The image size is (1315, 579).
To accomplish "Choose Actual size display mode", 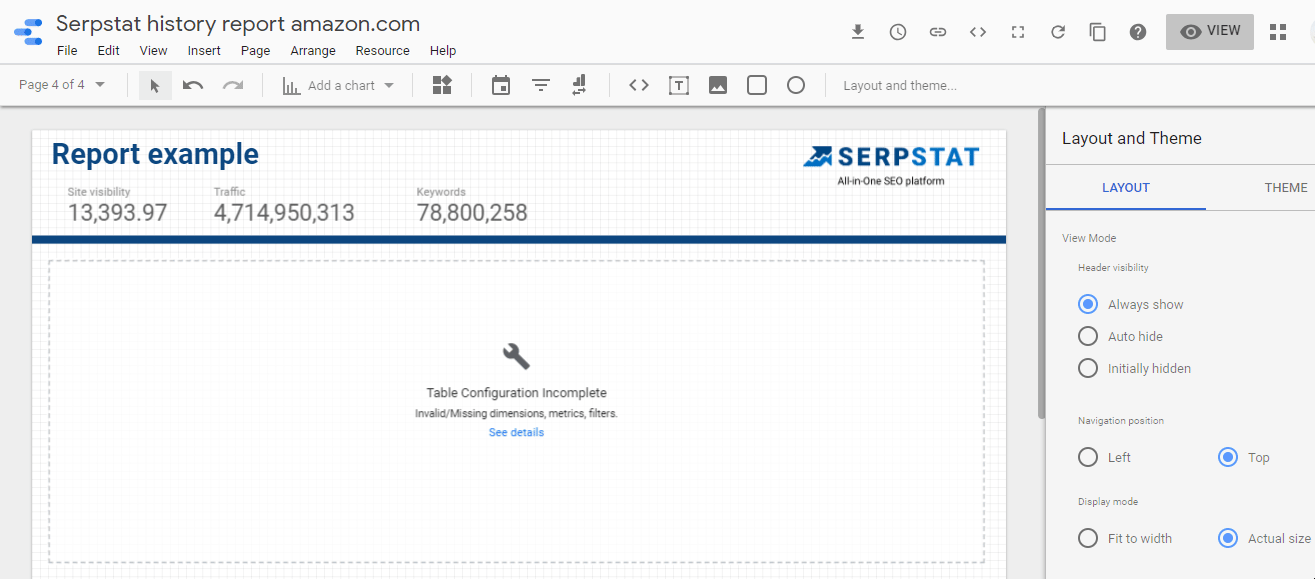I will coord(1228,538).
